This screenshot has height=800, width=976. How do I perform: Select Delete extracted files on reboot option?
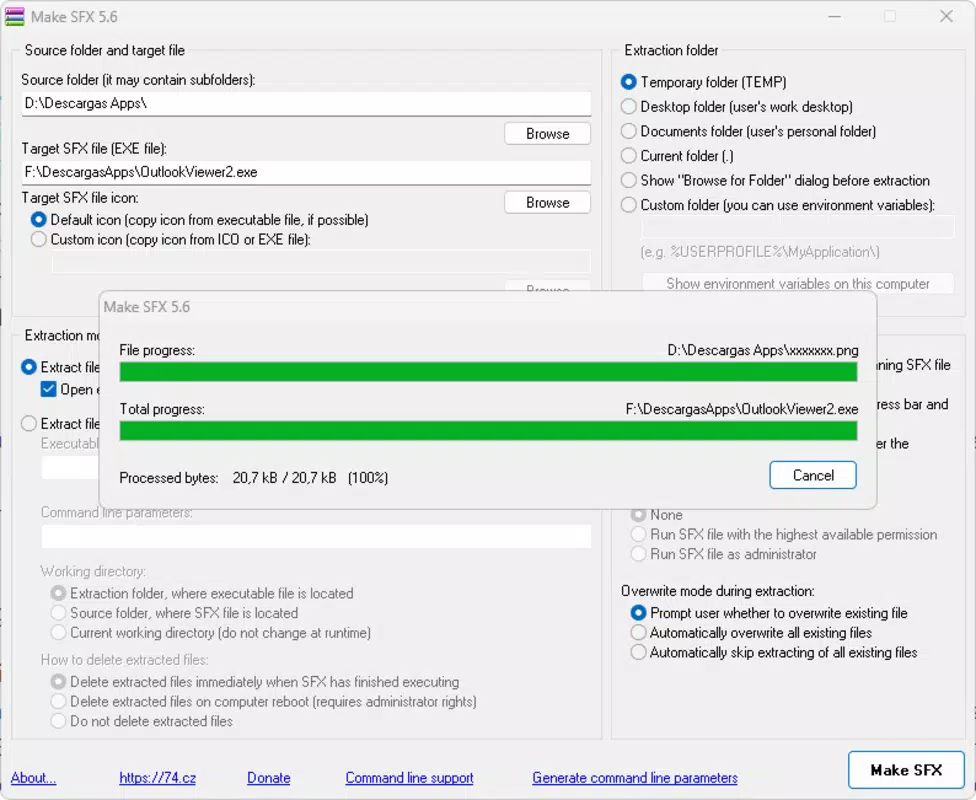263,702
